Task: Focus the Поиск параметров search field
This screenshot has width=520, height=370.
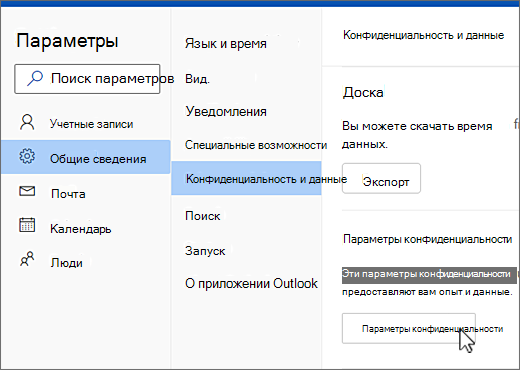Action: 87,79
